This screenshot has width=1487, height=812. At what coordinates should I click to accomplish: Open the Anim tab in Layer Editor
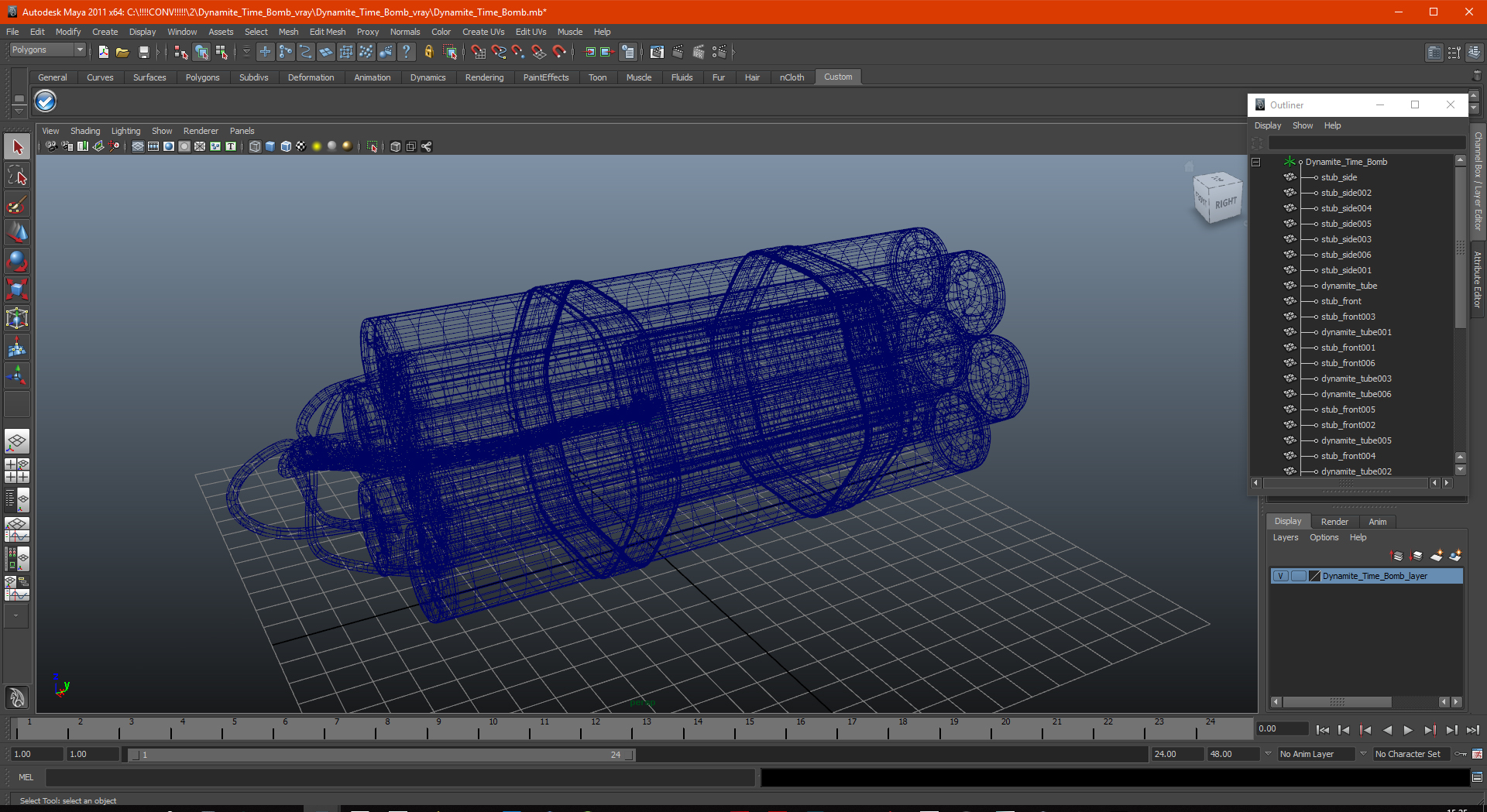[1377, 522]
